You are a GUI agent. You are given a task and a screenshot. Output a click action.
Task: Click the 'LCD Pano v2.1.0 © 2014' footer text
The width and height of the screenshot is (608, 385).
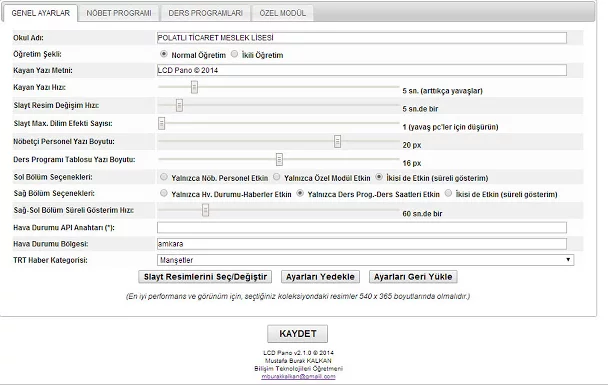[298, 353]
